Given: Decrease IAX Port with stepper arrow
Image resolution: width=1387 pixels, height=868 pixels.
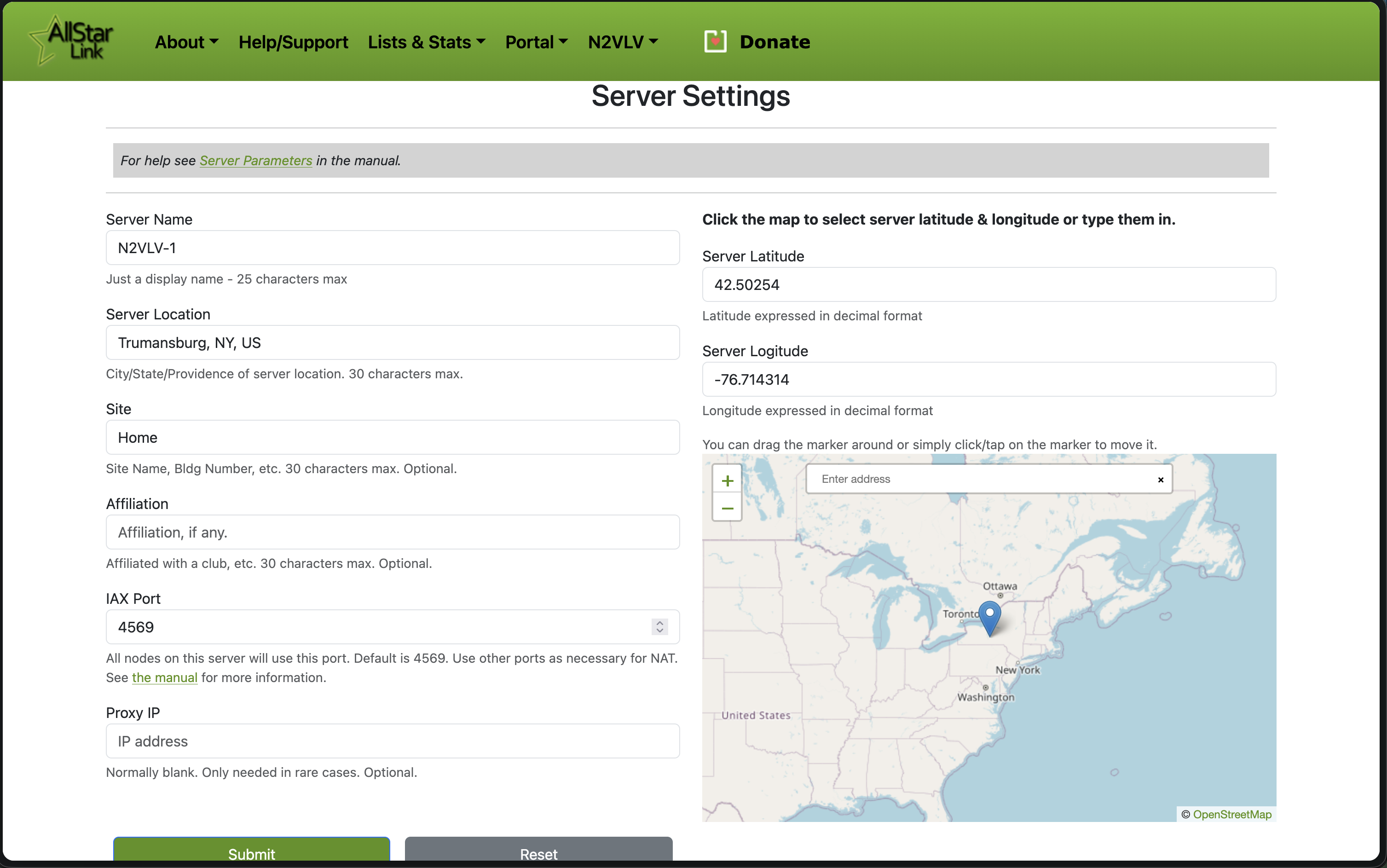Looking at the screenshot, I should coord(659,631).
